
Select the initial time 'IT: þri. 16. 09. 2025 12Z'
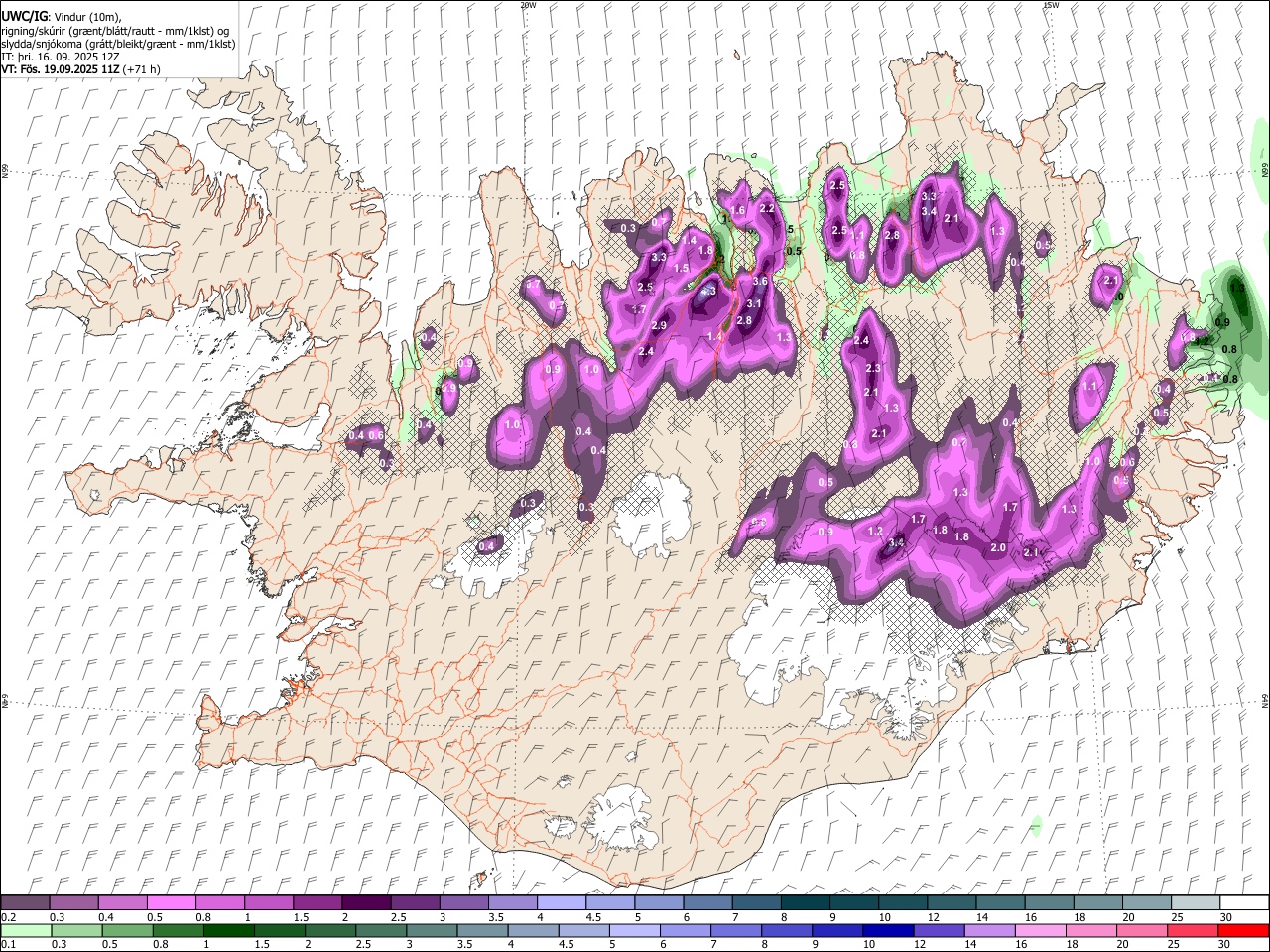point(61,57)
